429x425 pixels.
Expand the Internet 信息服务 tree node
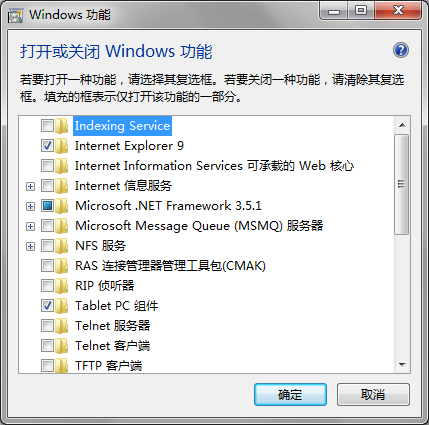pyautogui.click(x=30, y=186)
